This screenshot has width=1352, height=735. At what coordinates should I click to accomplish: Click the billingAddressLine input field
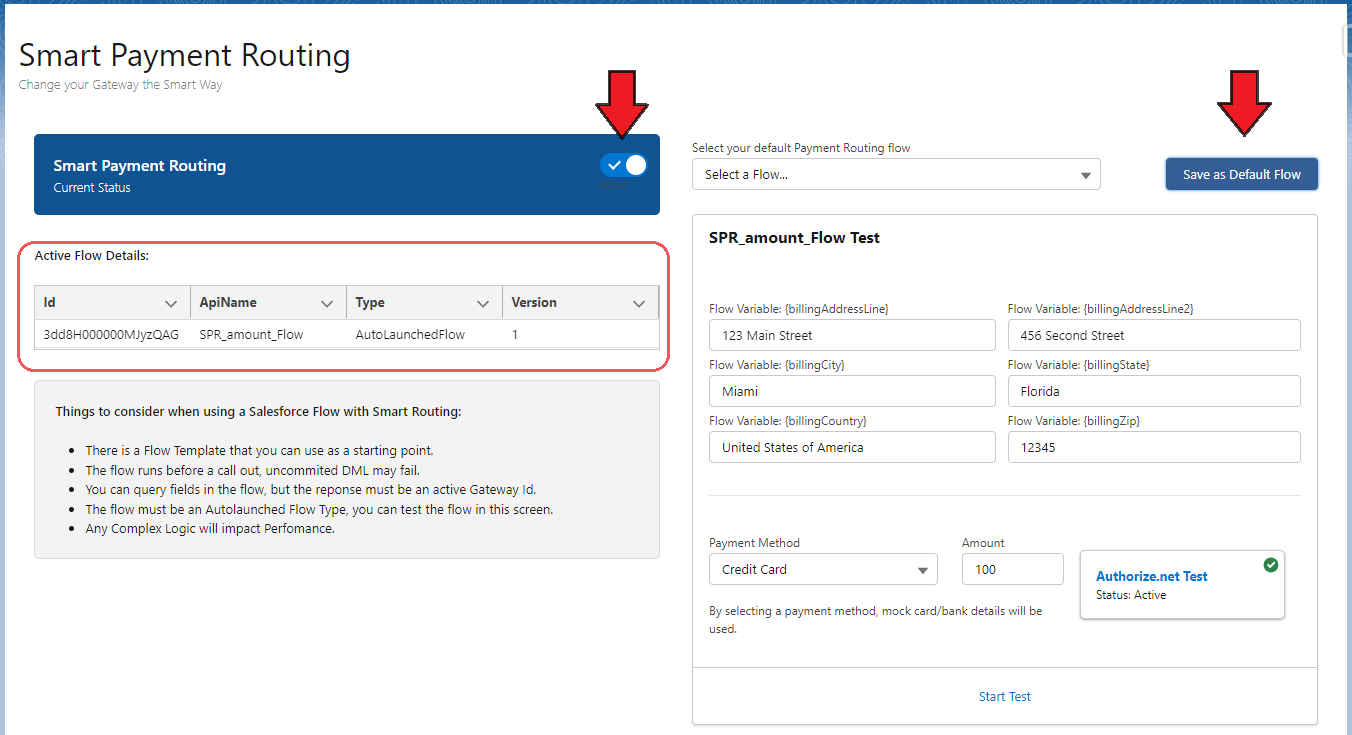(852, 335)
